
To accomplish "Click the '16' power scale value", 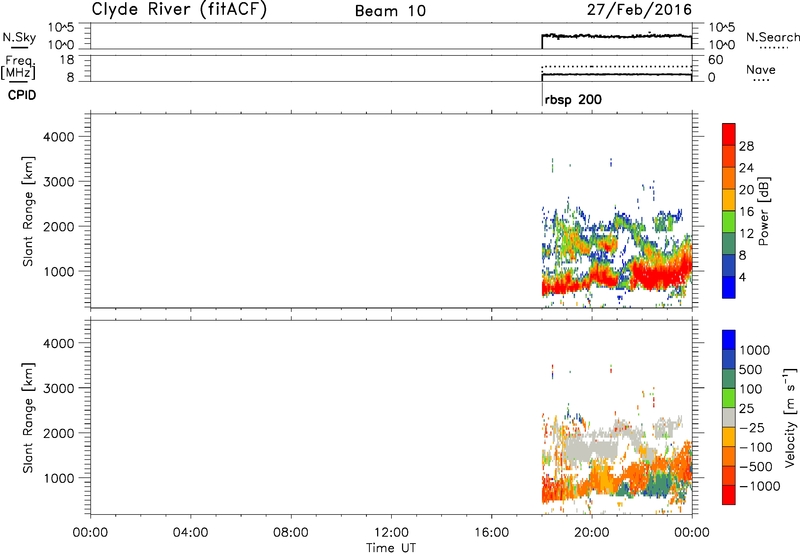I will (x=746, y=212).
